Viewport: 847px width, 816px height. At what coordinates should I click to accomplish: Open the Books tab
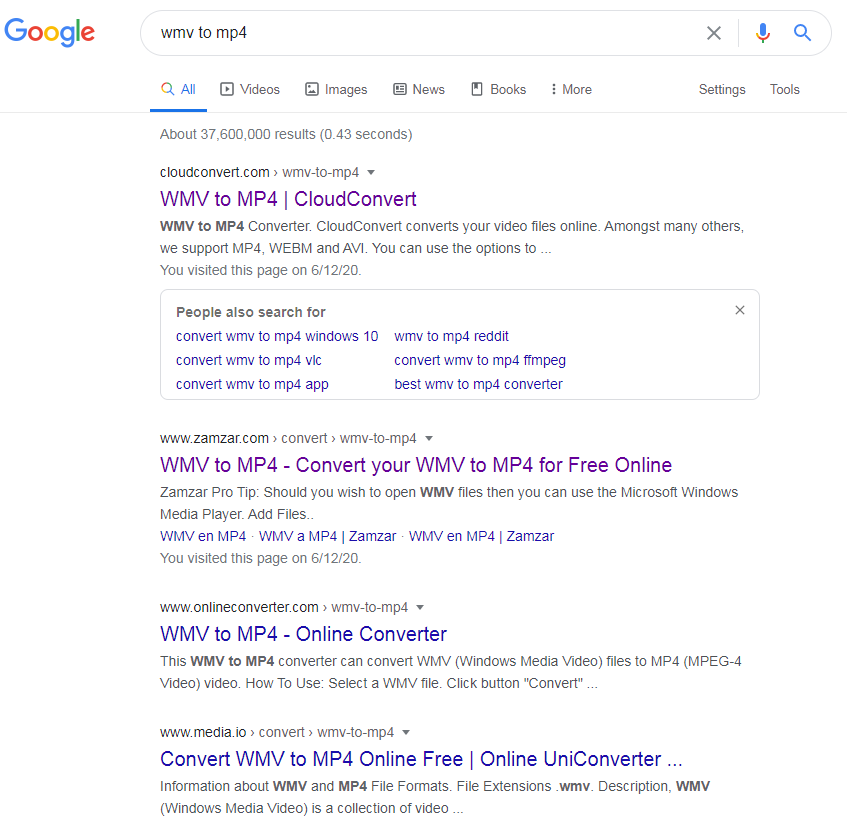[x=499, y=90]
